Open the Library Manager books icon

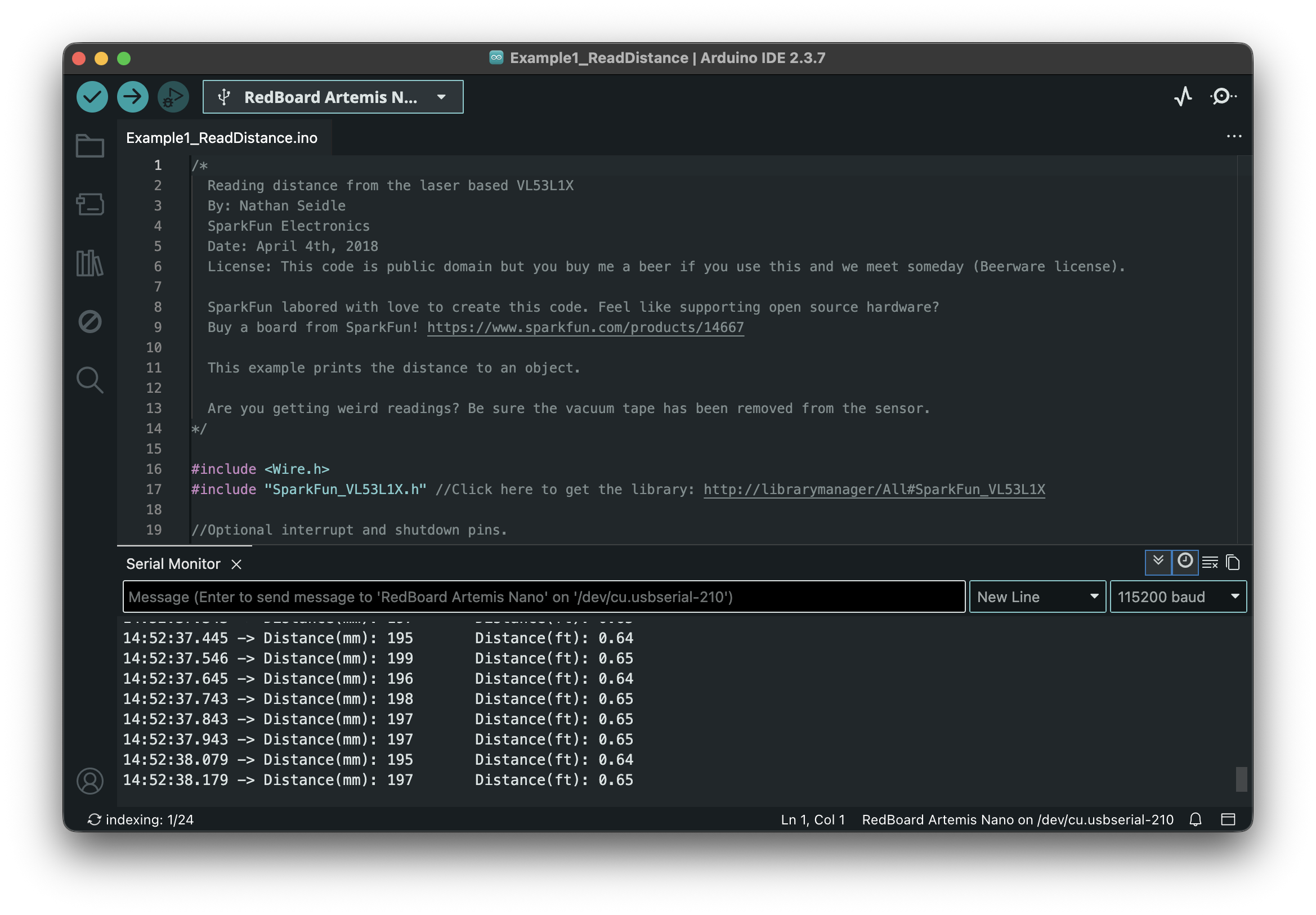click(90, 263)
